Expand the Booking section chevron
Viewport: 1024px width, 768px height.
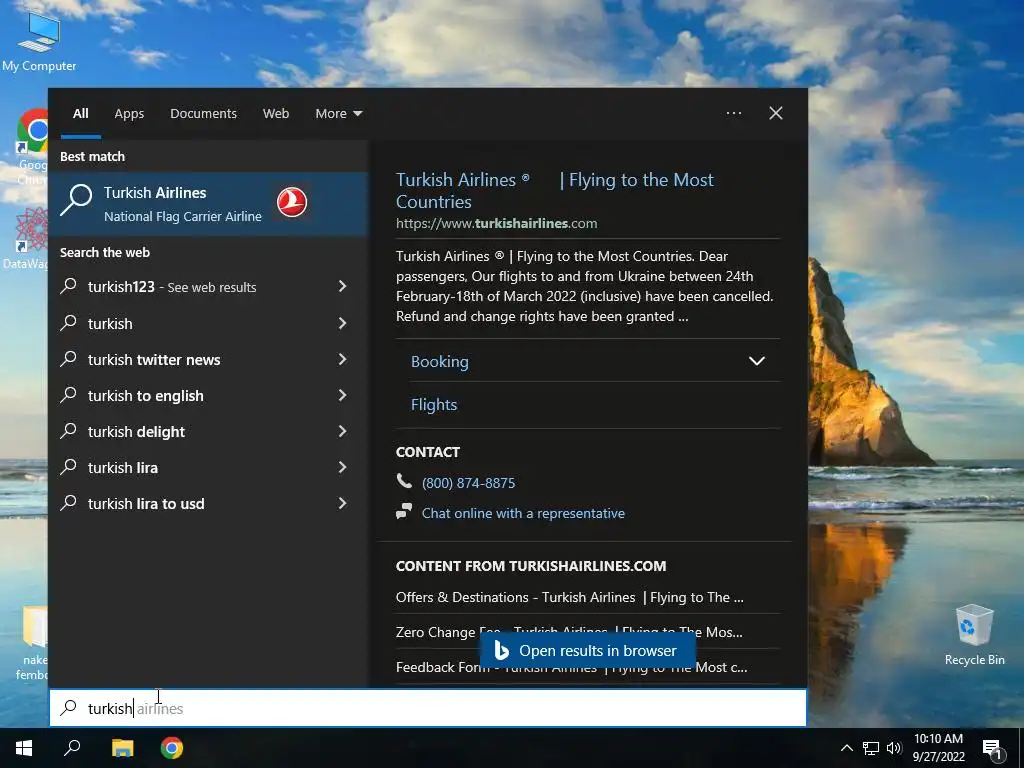[756, 360]
